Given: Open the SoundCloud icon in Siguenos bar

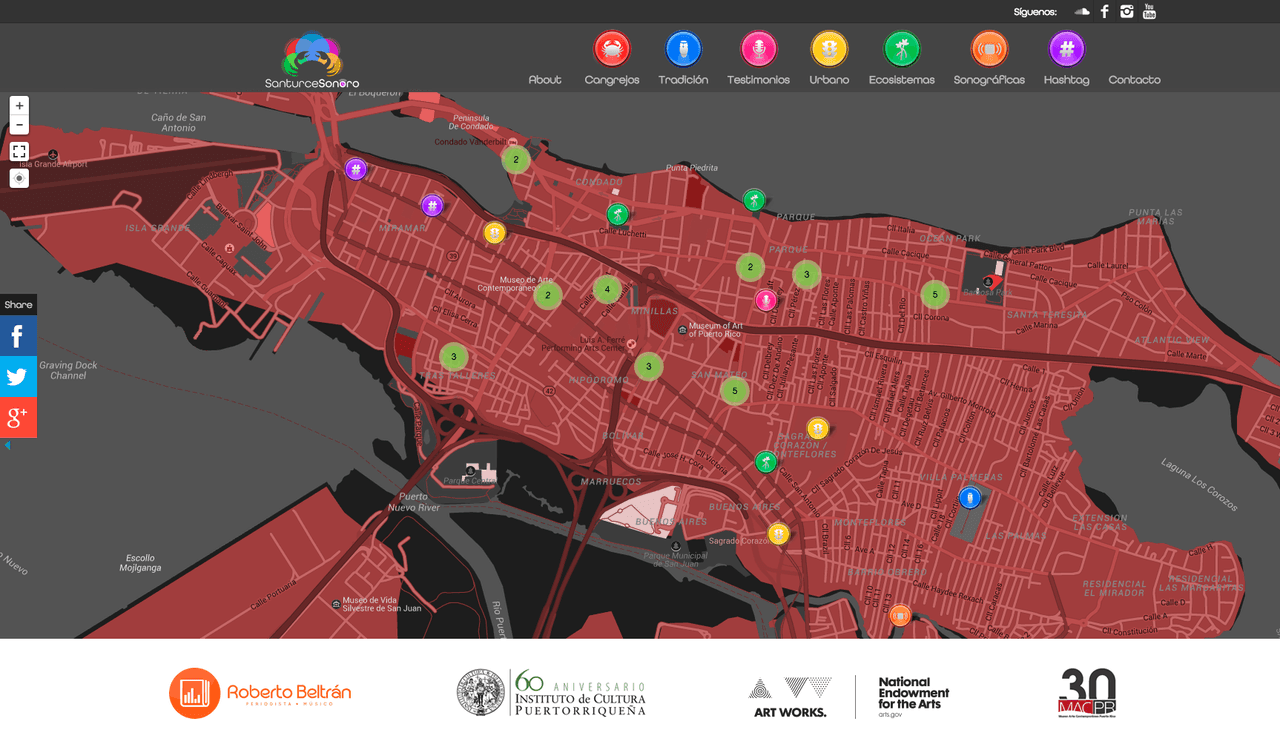Looking at the screenshot, I should click(1081, 11).
